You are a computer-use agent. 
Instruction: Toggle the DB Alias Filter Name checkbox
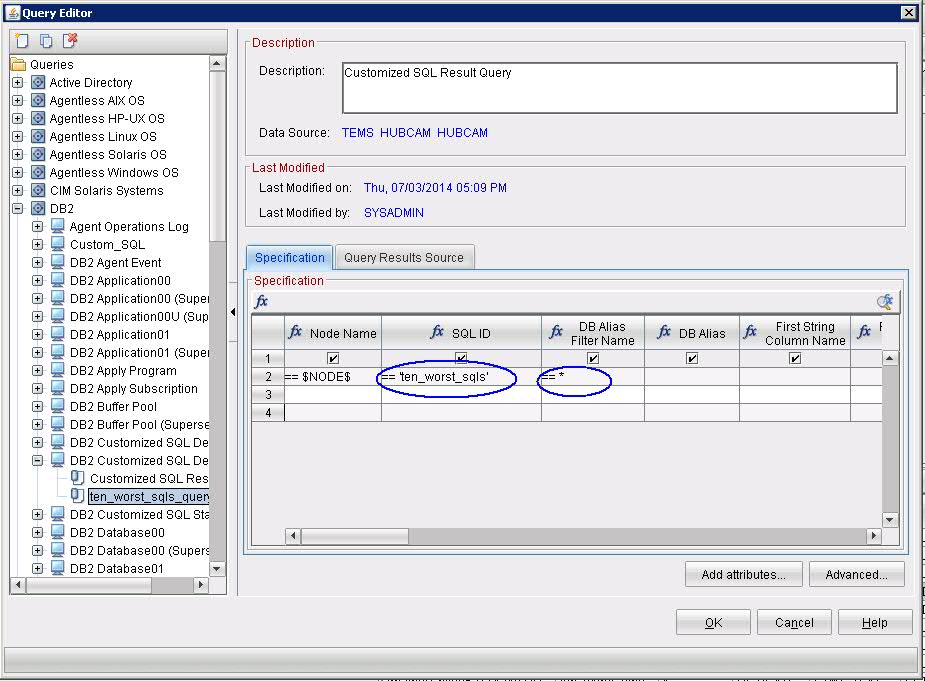coord(593,358)
